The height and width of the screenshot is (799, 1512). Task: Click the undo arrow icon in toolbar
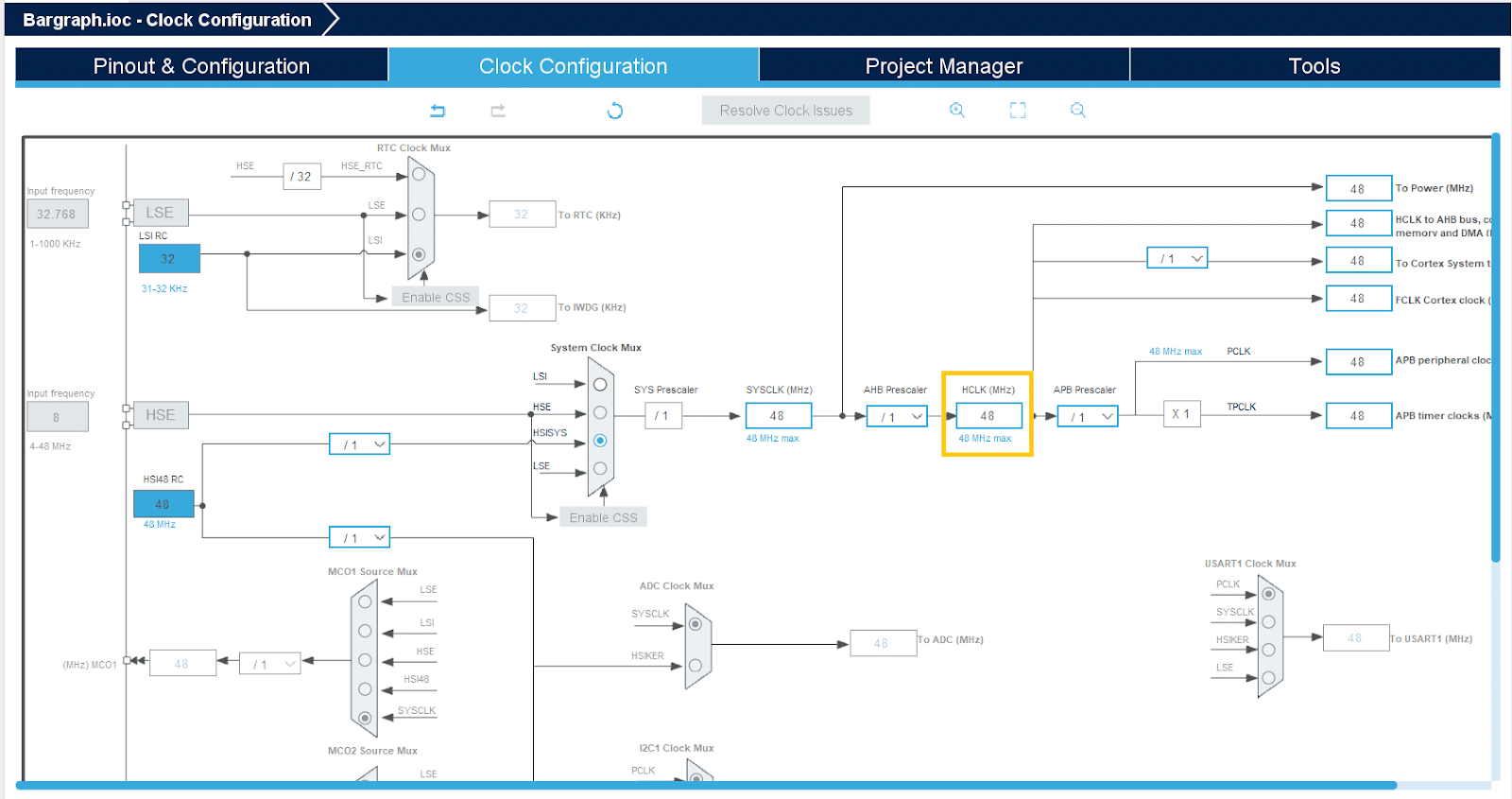438,111
